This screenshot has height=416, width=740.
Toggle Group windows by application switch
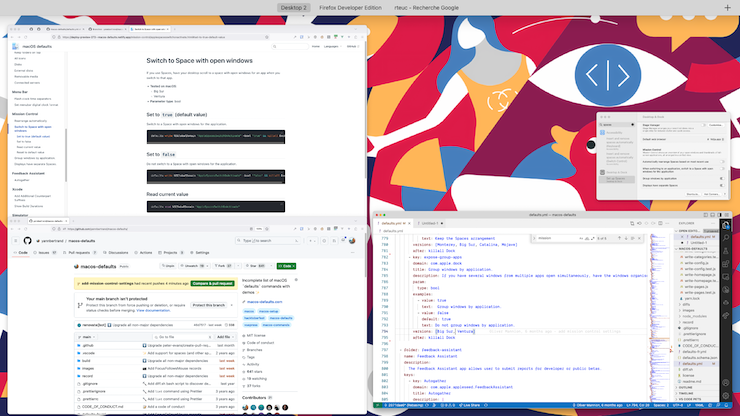722,178
